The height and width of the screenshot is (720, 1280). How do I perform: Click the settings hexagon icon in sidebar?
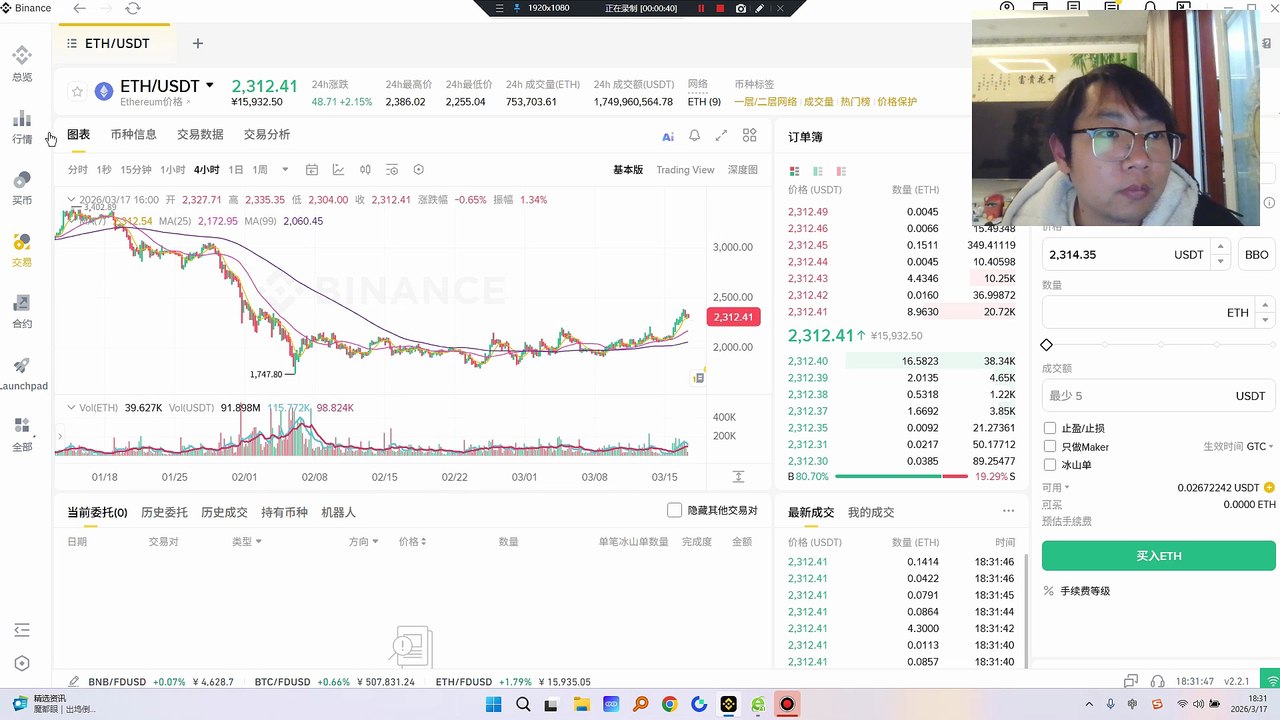[x=22, y=663]
